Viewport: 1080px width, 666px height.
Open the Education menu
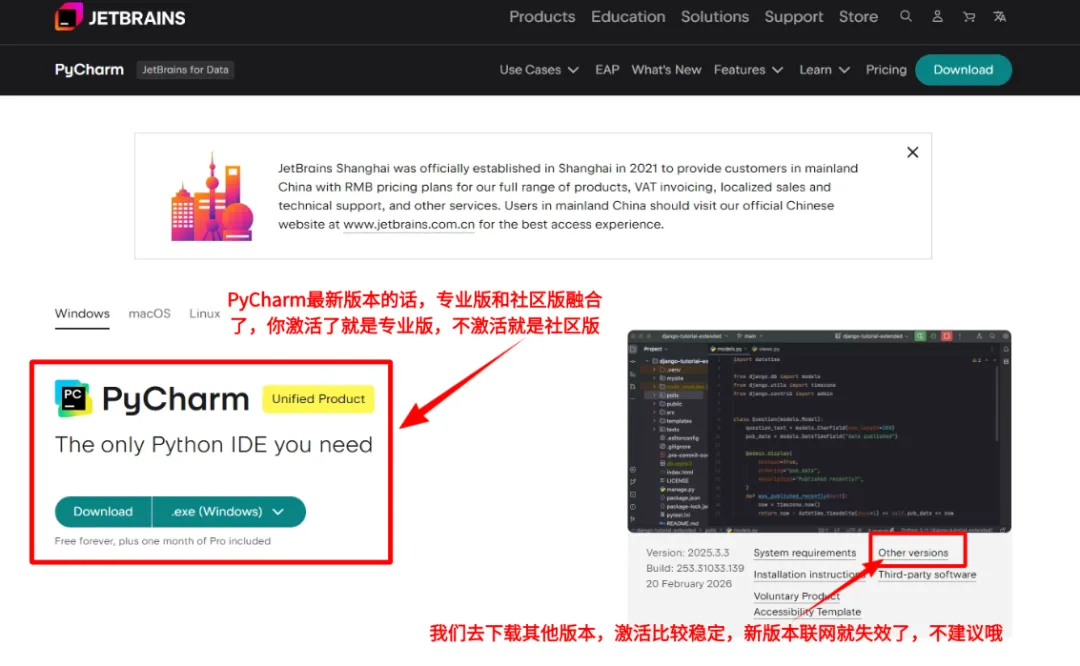[628, 17]
